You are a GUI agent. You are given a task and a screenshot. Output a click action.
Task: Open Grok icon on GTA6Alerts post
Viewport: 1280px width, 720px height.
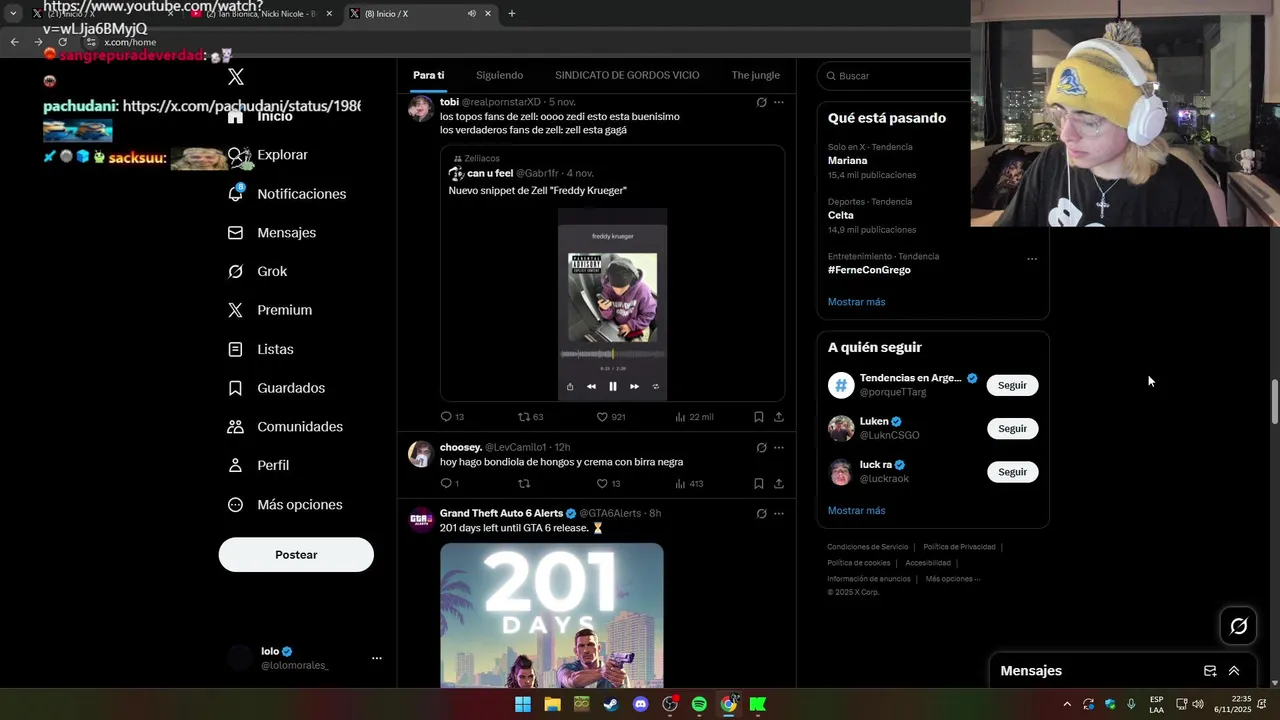pyautogui.click(x=761, y=514)
